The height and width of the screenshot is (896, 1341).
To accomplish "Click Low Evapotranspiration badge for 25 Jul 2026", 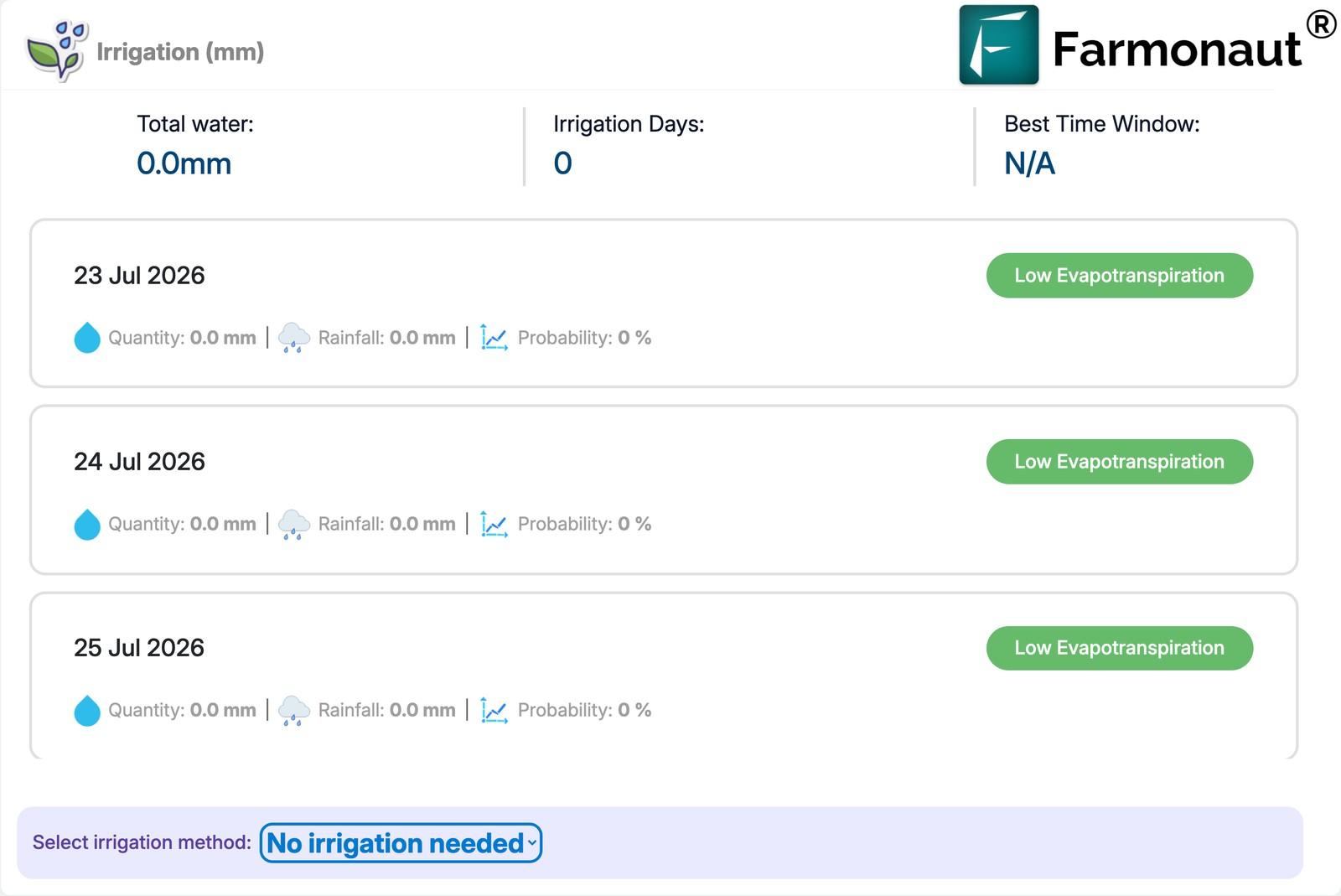I will point(1119,648).
